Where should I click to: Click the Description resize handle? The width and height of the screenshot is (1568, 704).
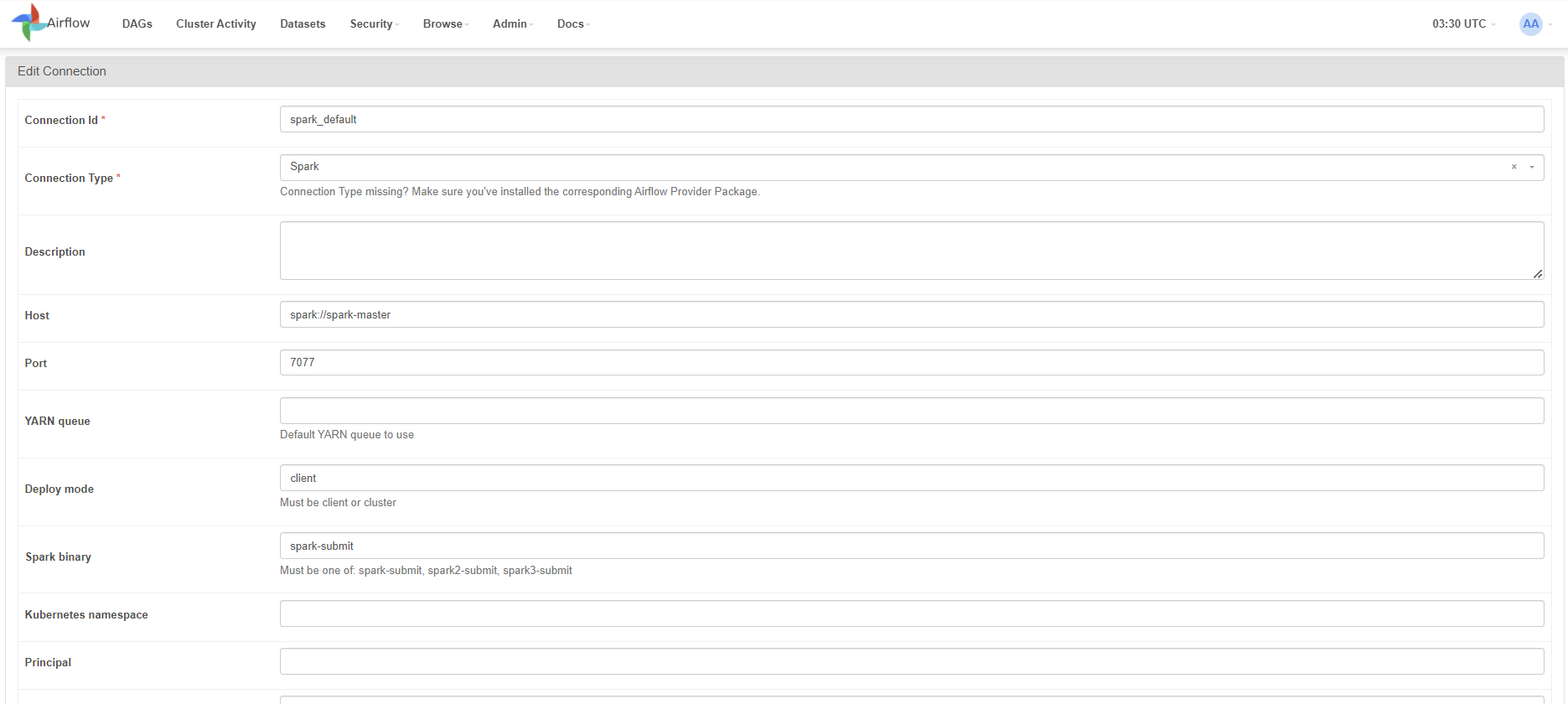(x=1538, y=274)
